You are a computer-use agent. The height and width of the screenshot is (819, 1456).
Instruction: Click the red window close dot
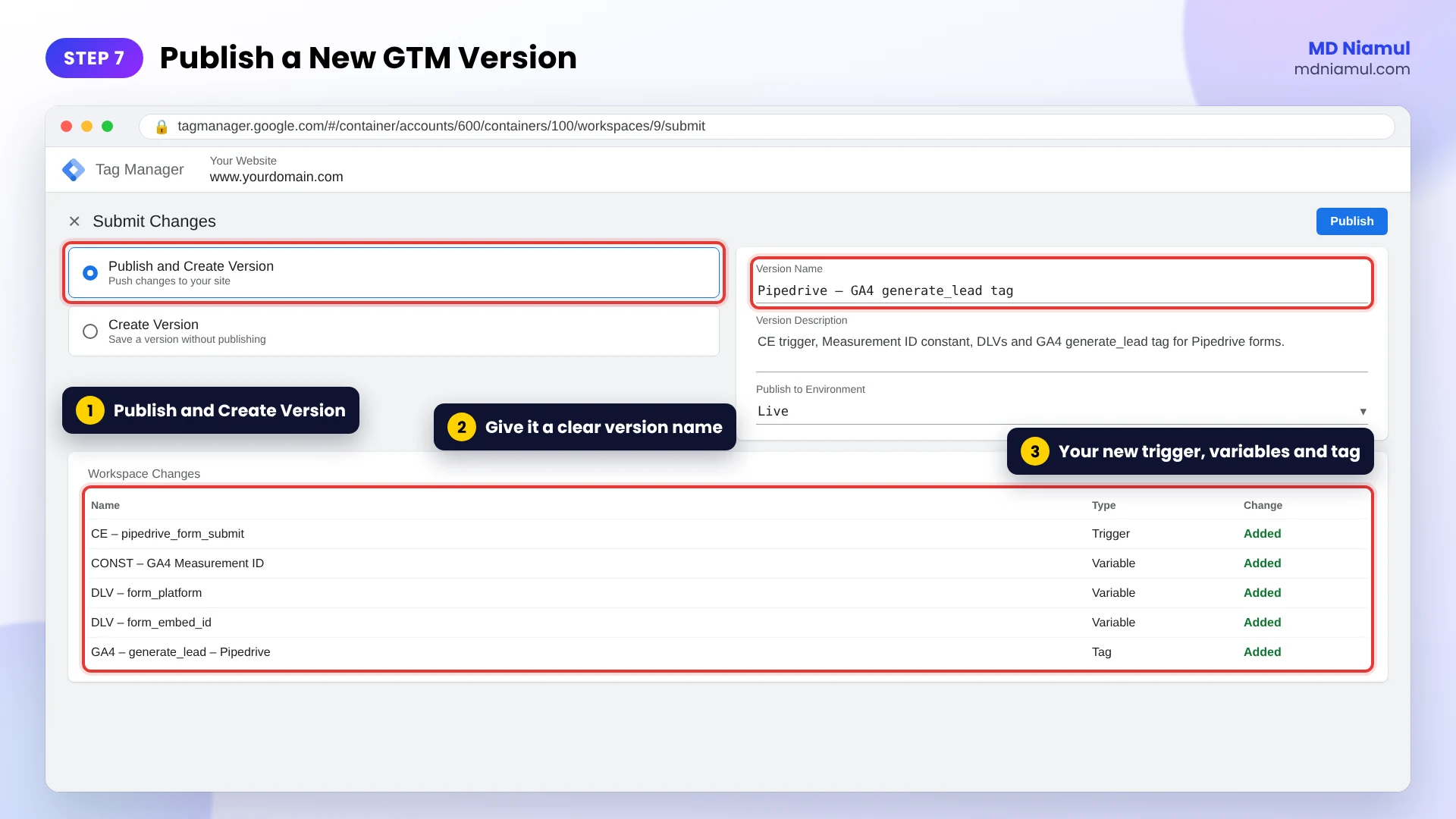pos(67,127)
